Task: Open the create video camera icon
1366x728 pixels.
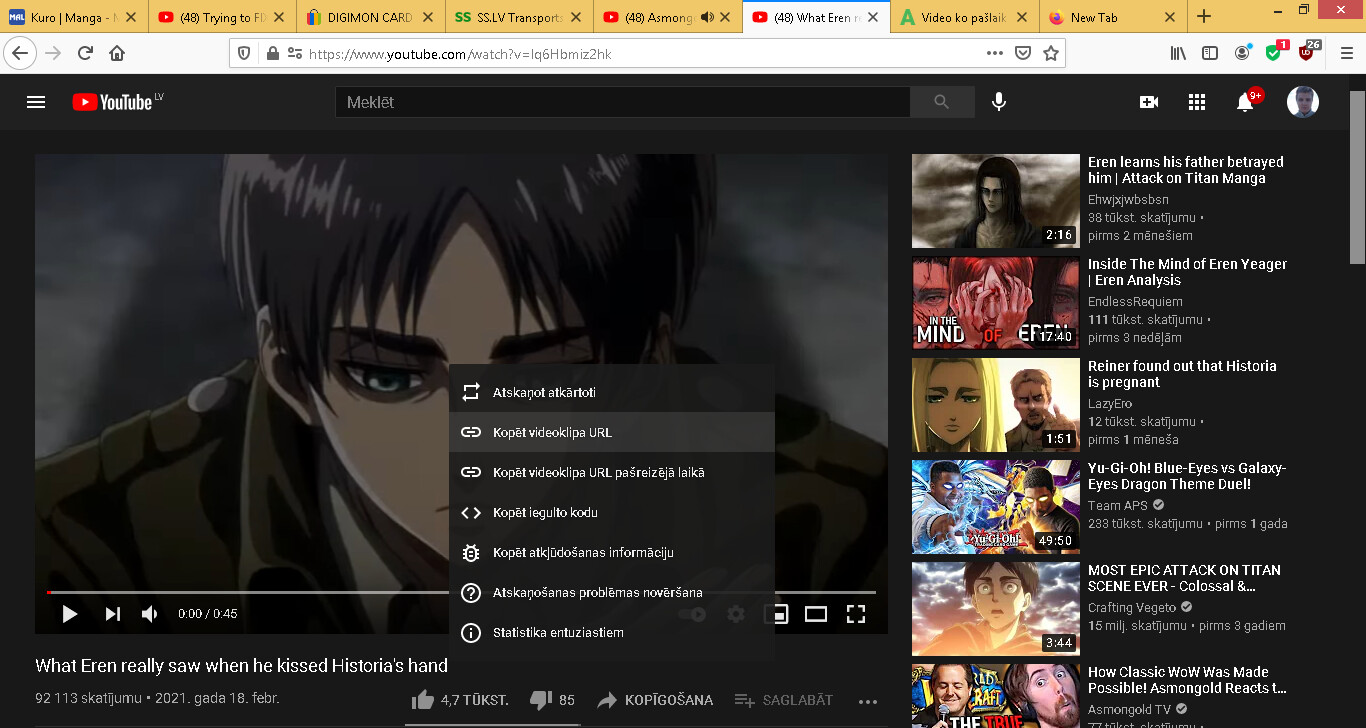Action: point(1149,102)
